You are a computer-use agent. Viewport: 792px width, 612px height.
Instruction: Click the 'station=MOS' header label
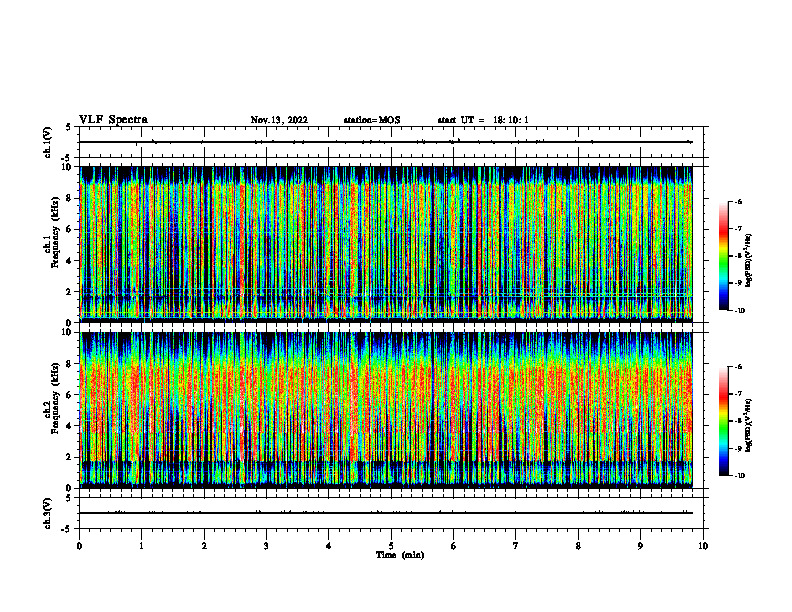(x=372, y=120)
